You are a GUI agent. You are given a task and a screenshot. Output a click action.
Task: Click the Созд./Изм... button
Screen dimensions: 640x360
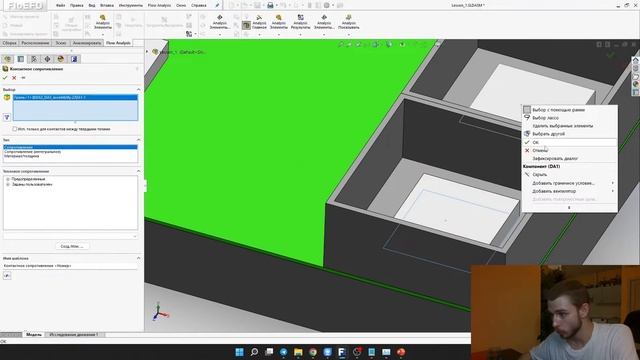(x=72, y=246)
